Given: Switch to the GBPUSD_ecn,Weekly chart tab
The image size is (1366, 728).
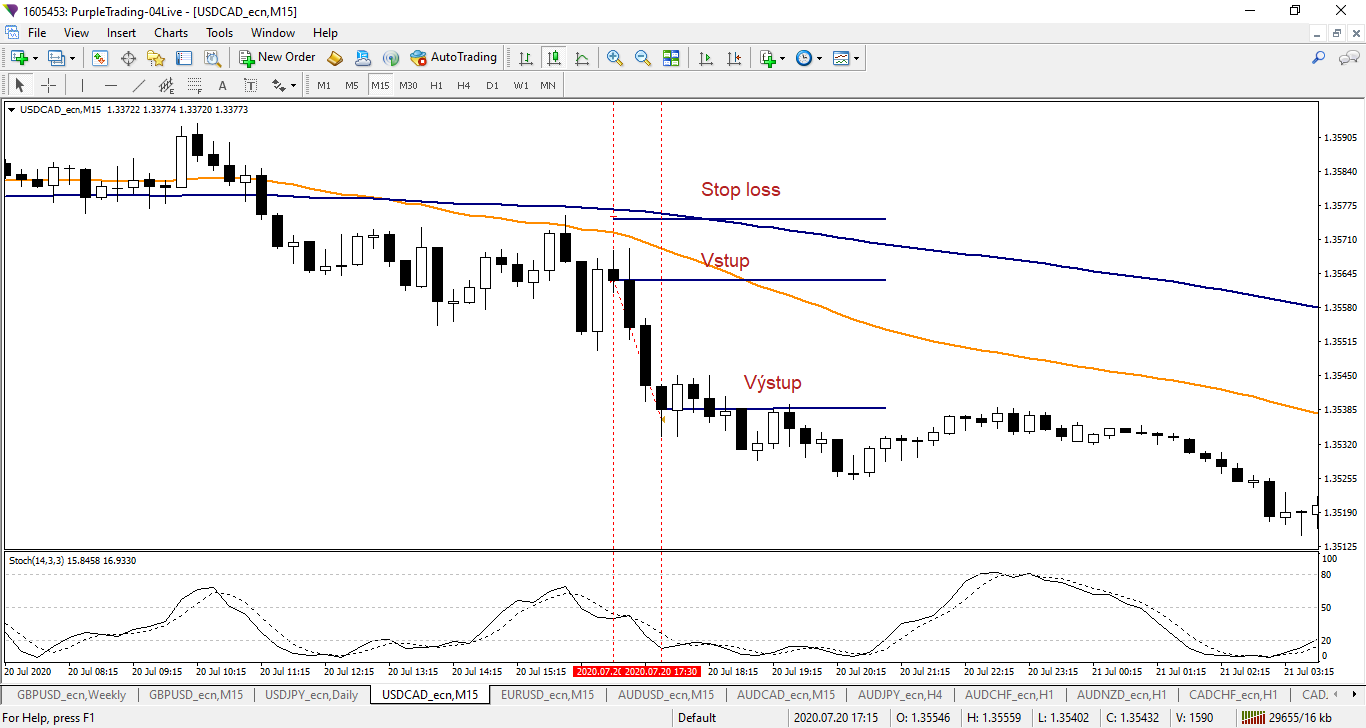Looking at the screenshot, I should coord(72,694).
